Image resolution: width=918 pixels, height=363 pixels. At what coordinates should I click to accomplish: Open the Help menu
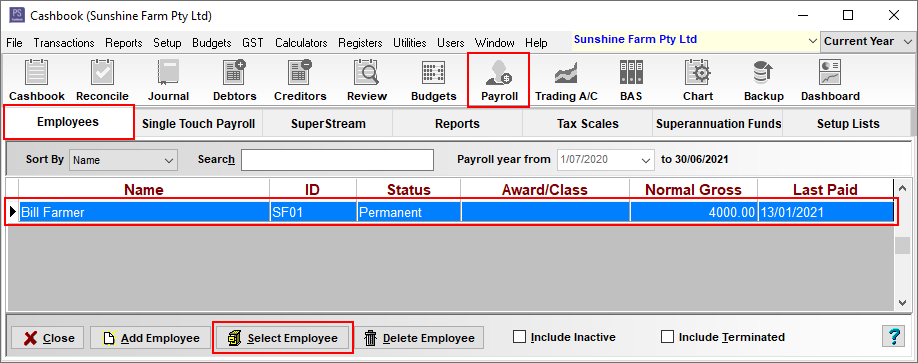coord(536,43)
